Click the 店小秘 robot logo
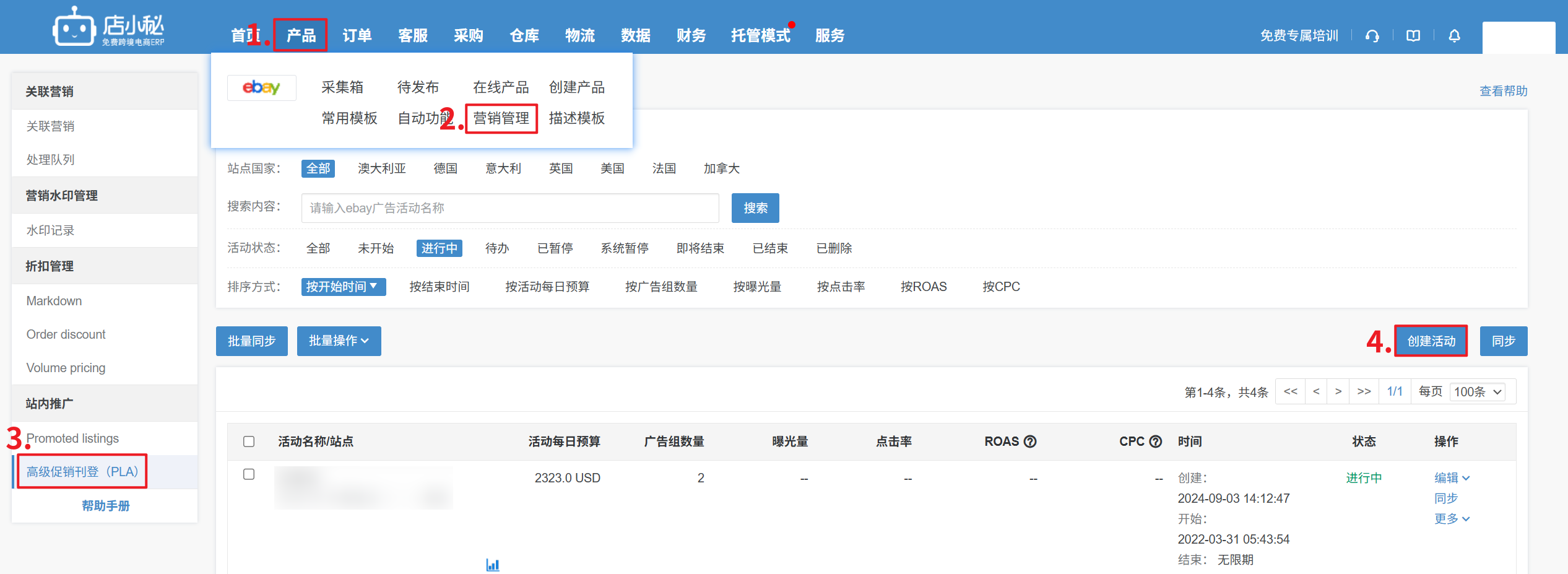 74,27
